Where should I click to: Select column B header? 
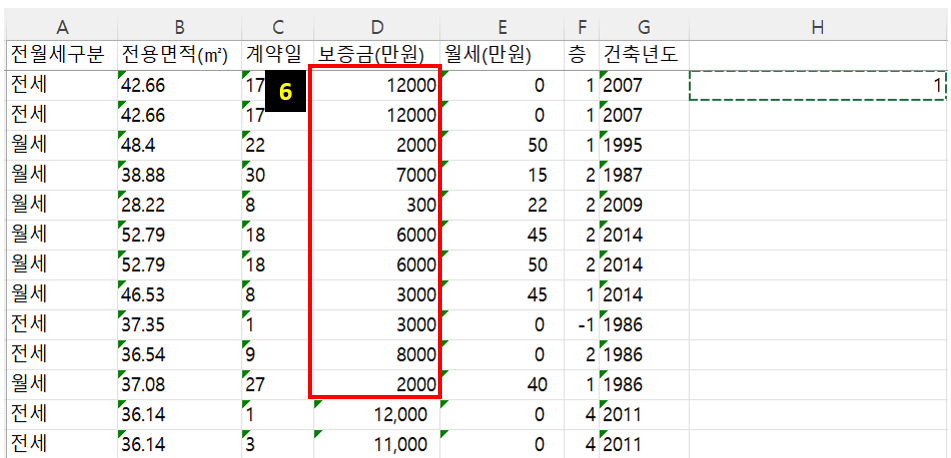(x=179, y=26)
